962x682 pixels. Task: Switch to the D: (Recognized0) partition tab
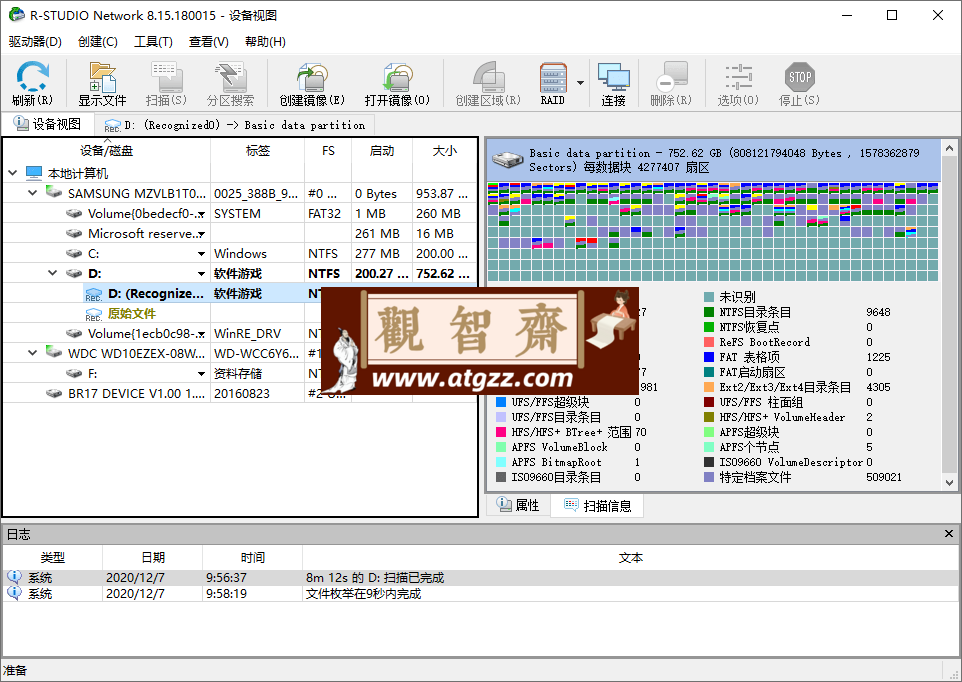[x=234, y=125]
